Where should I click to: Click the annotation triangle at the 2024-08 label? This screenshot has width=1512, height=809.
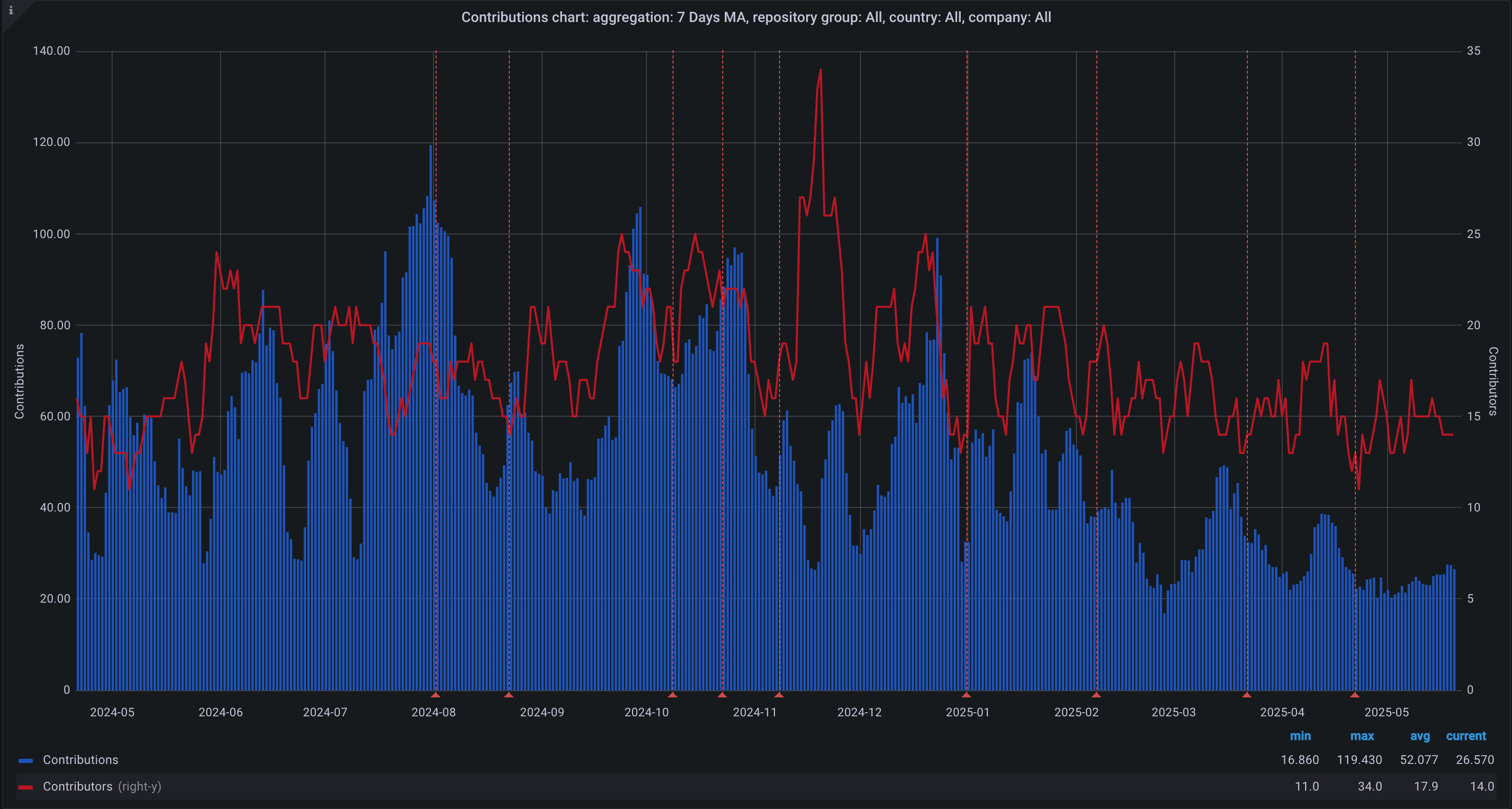(x=435, y=694)
